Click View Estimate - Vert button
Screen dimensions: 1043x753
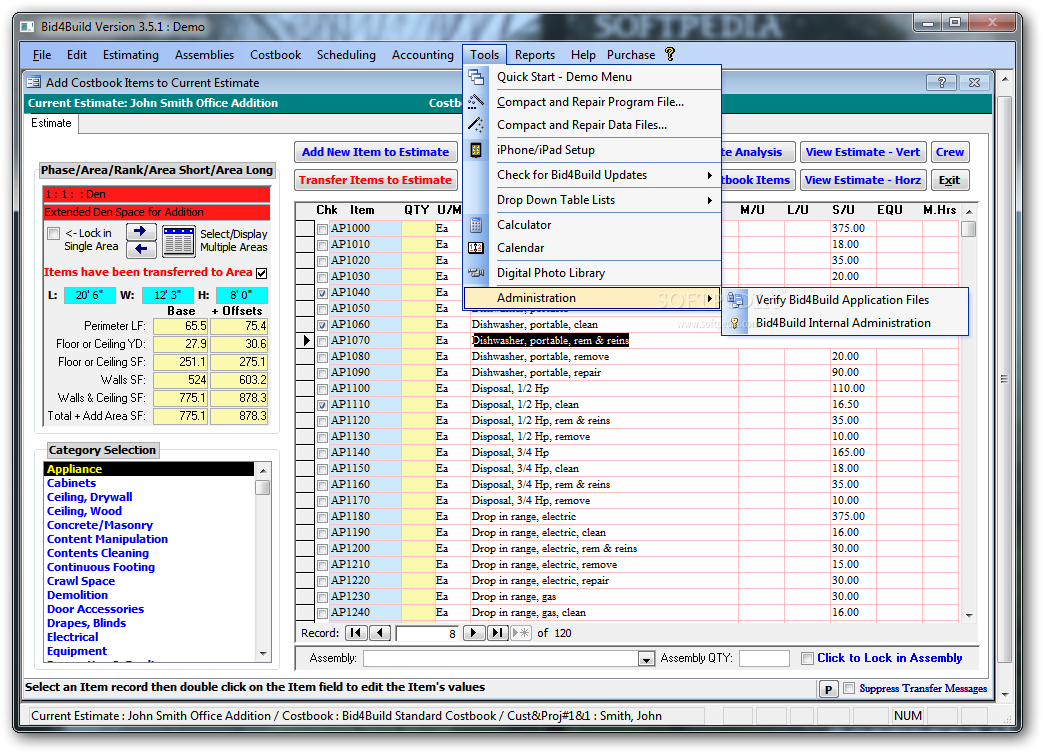point(863,152)
